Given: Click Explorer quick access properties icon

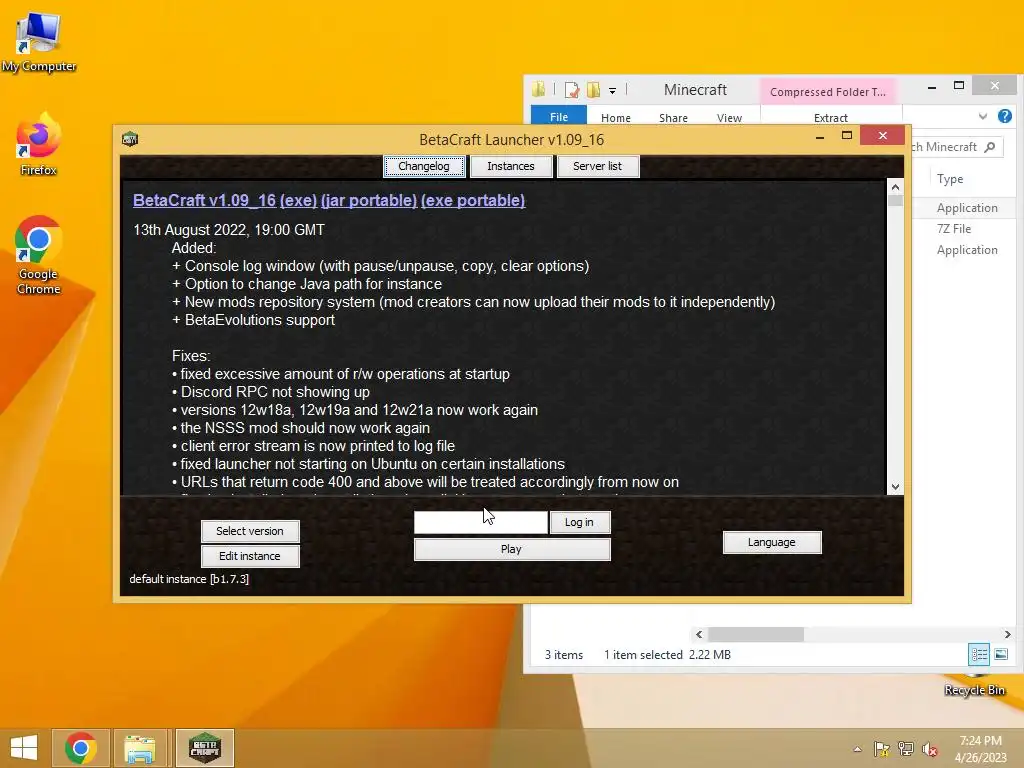Looking at the screenshot, I should click(571, 89).
